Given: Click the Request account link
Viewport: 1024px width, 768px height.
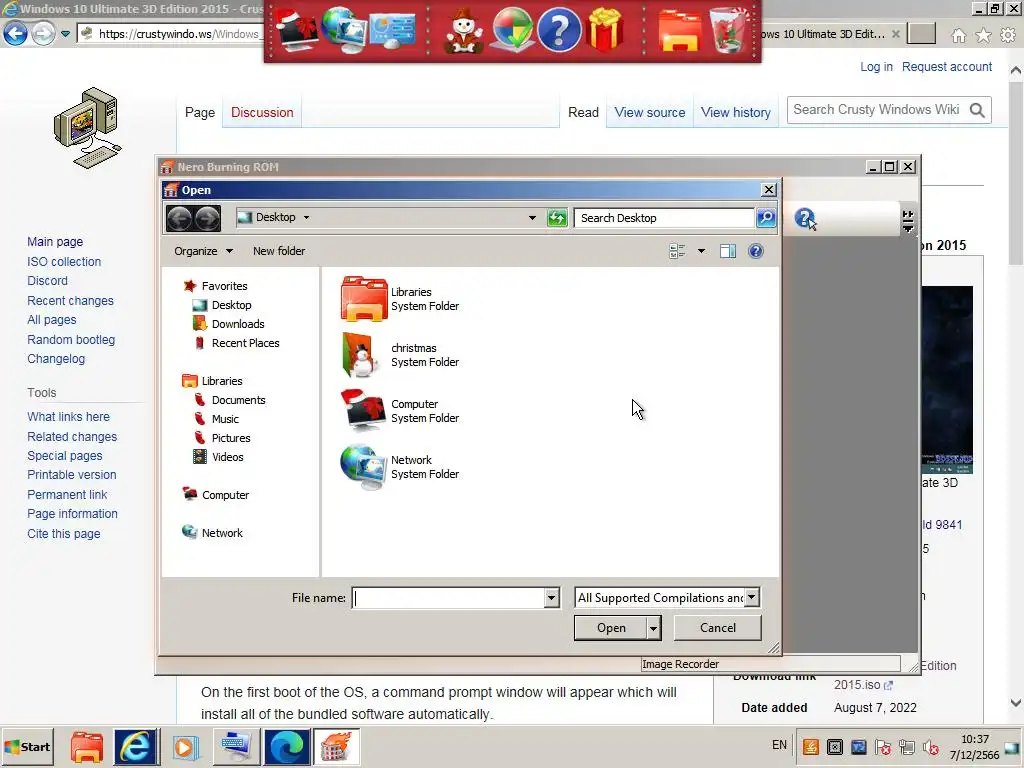Looking at the screenshot, I should pos(947,67).
